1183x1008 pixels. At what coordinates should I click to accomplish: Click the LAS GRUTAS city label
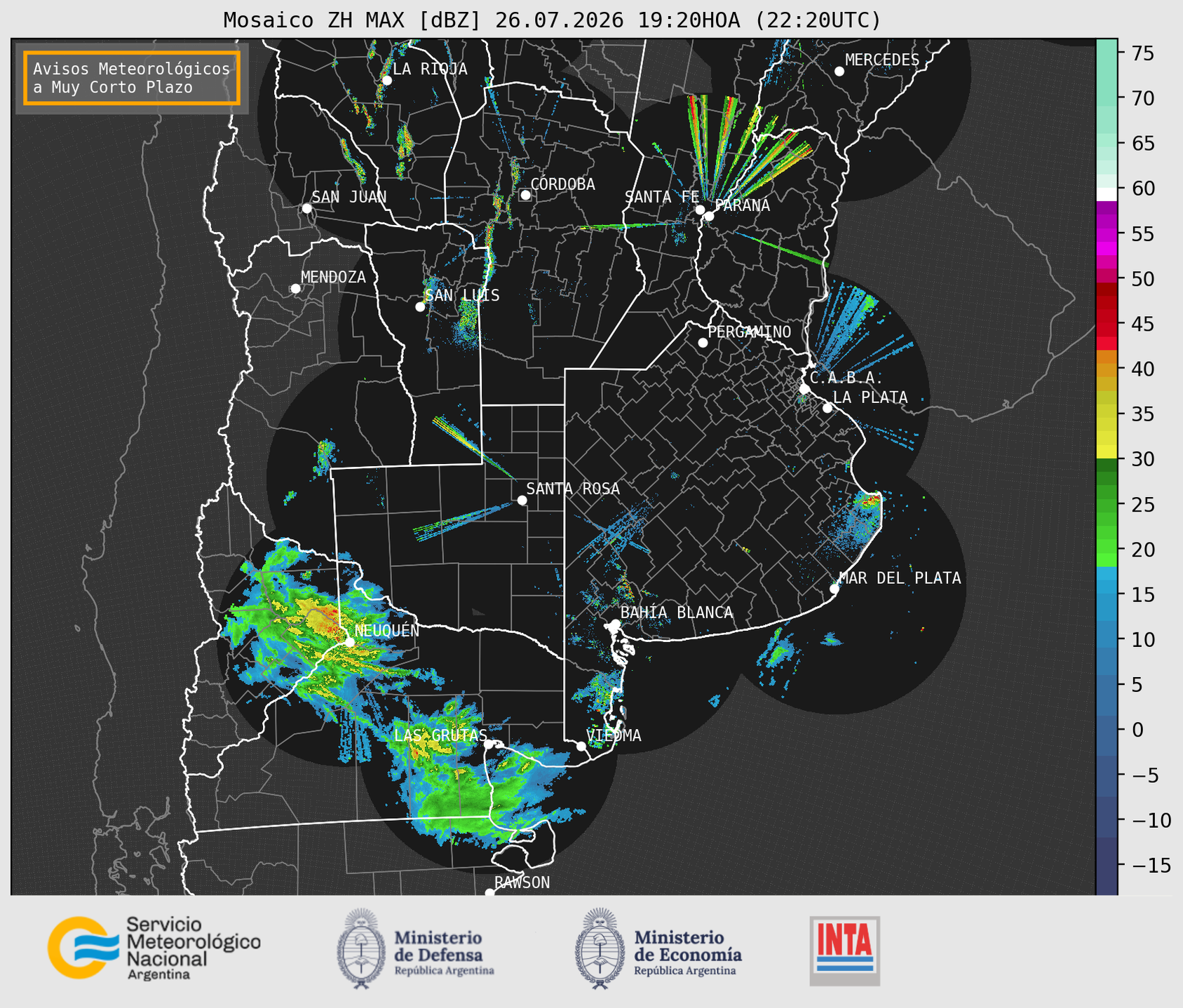[440, 735]
